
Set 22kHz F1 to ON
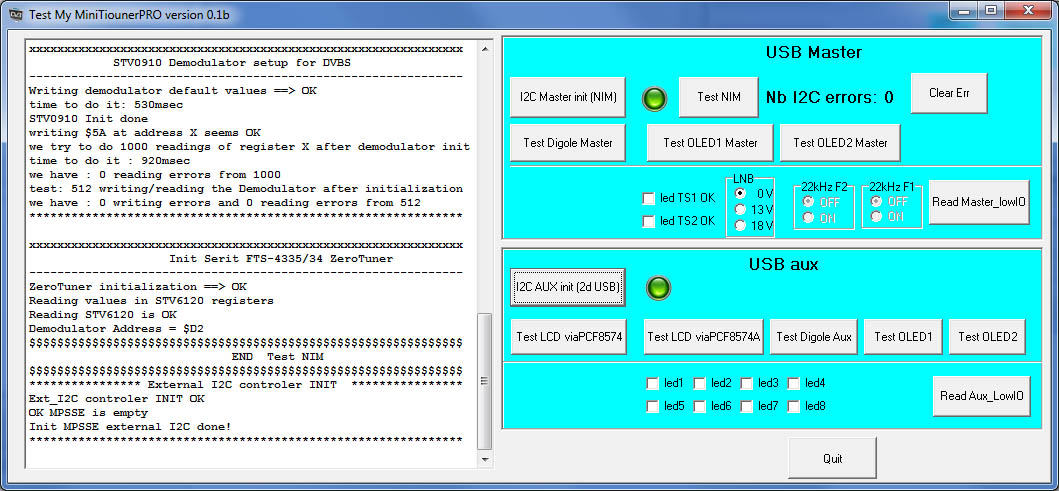[877, 216]
